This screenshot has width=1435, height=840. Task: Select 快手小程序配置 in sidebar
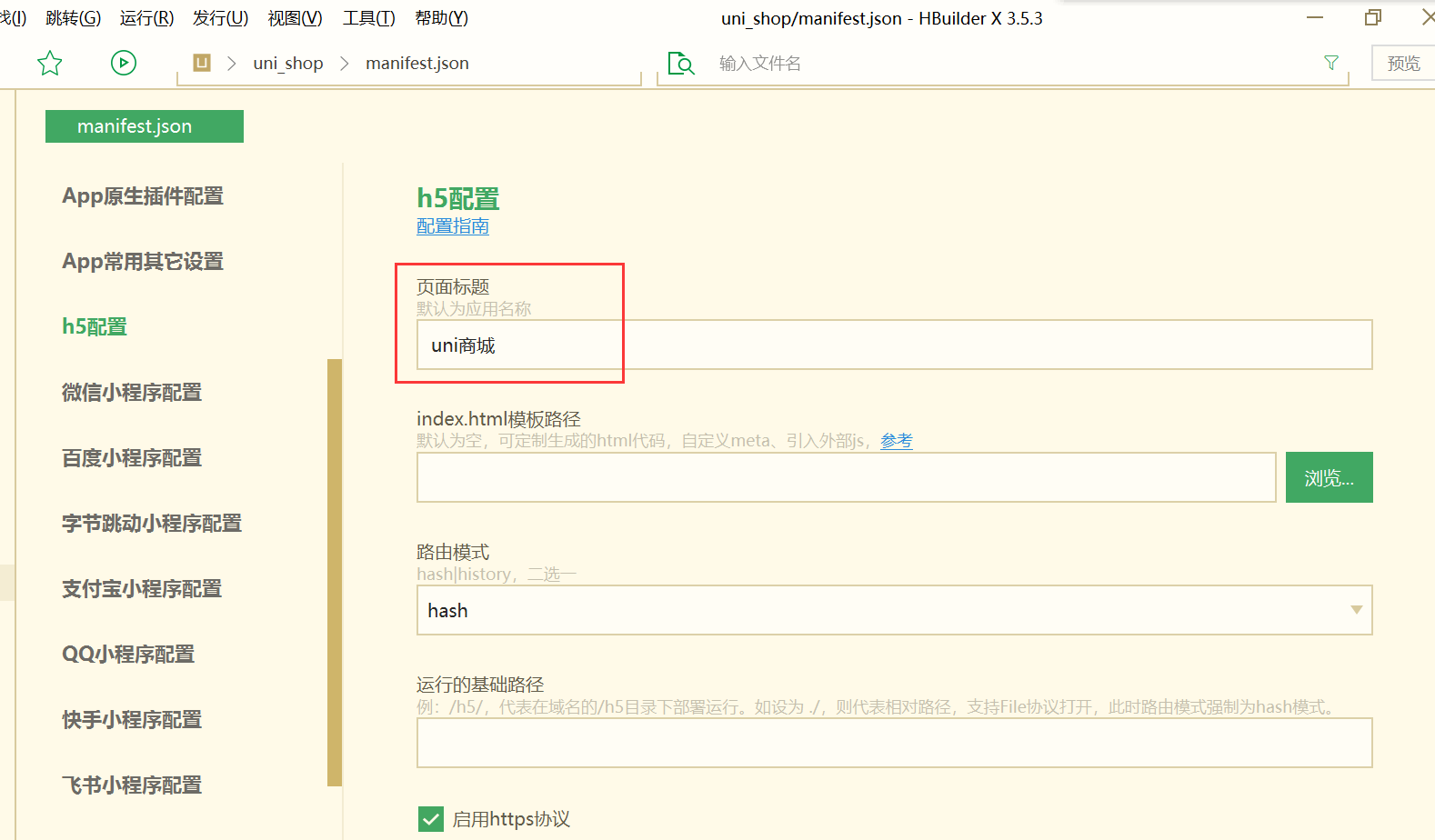coord(132,720)
